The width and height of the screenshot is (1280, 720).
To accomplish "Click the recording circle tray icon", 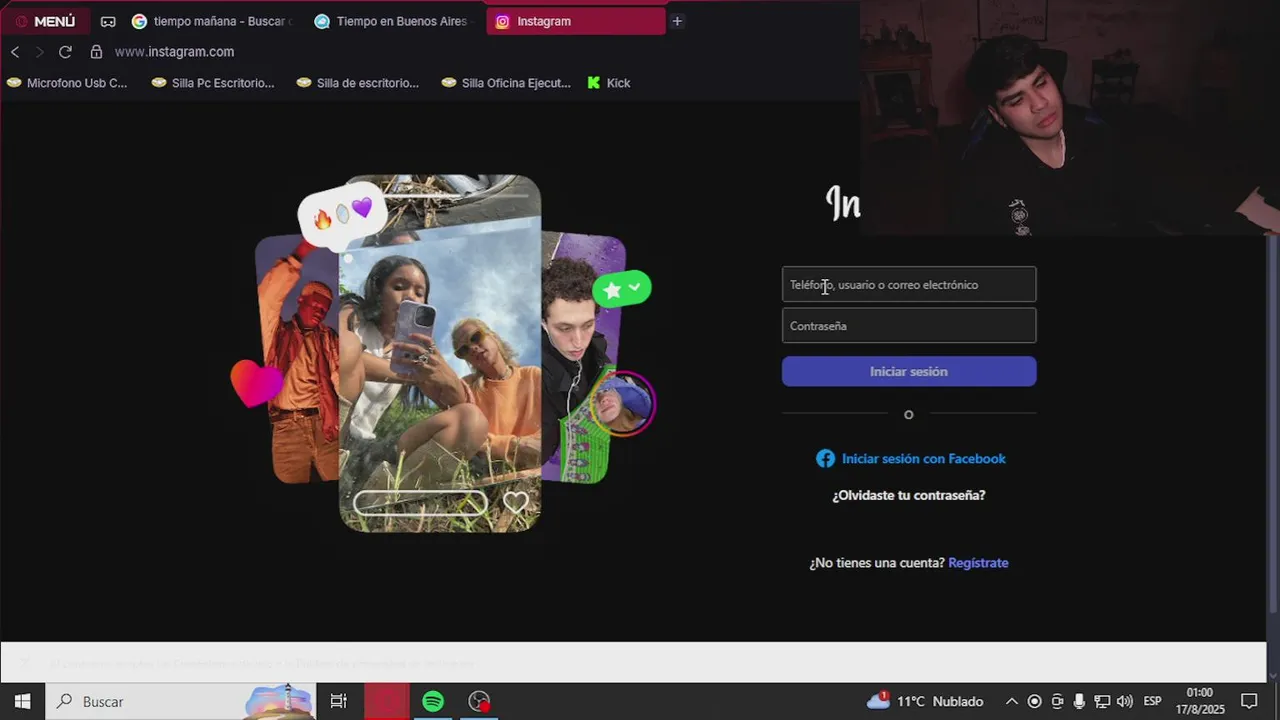I will (x=1035, y=701).
